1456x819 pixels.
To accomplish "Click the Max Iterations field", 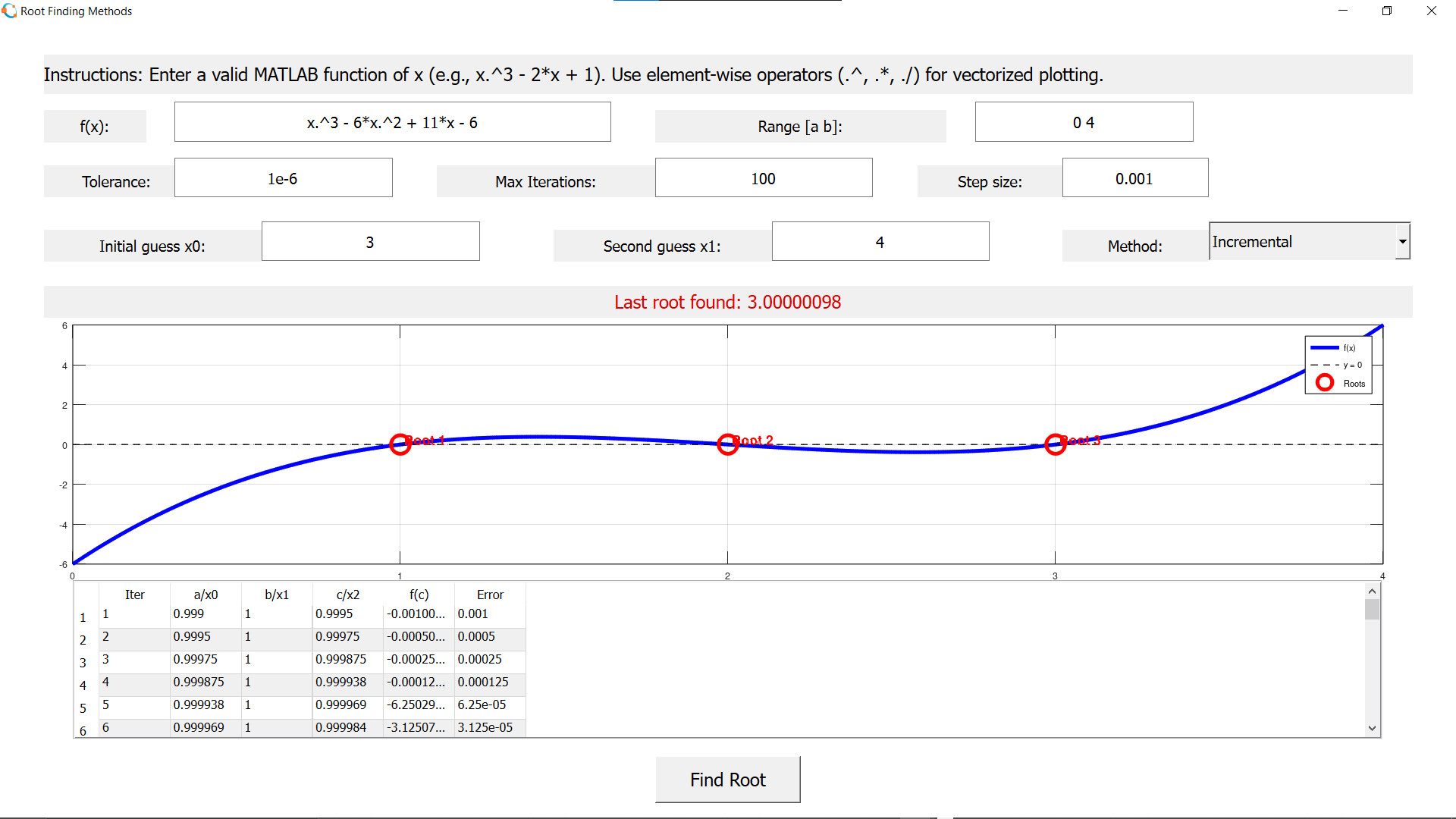I will (763, 178).
